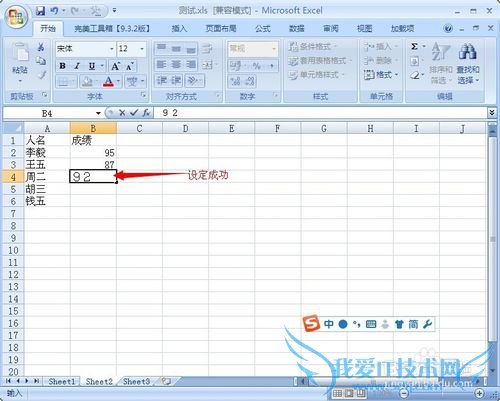500x401 pixels.
Task: Toggle wrap text option
Action: coord(207,49)
